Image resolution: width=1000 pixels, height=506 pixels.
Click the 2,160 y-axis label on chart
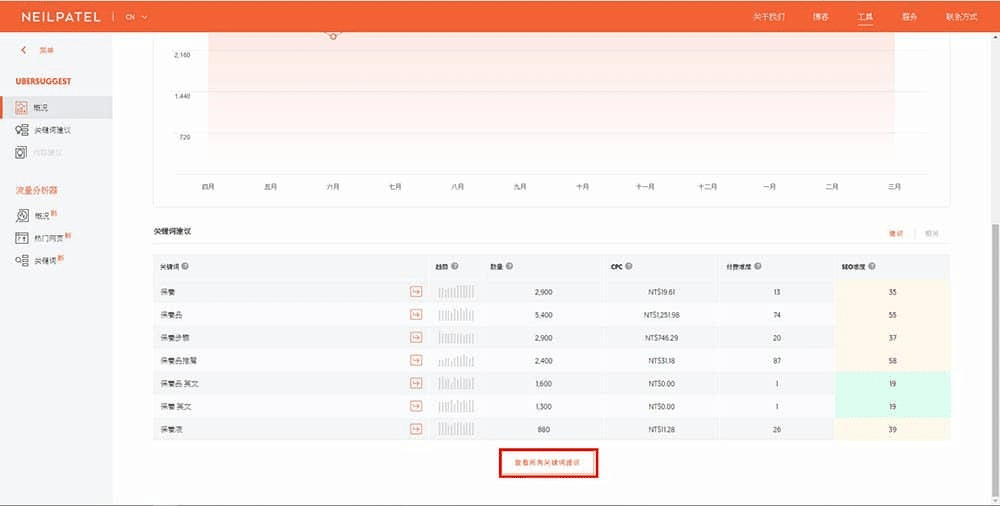182,55
